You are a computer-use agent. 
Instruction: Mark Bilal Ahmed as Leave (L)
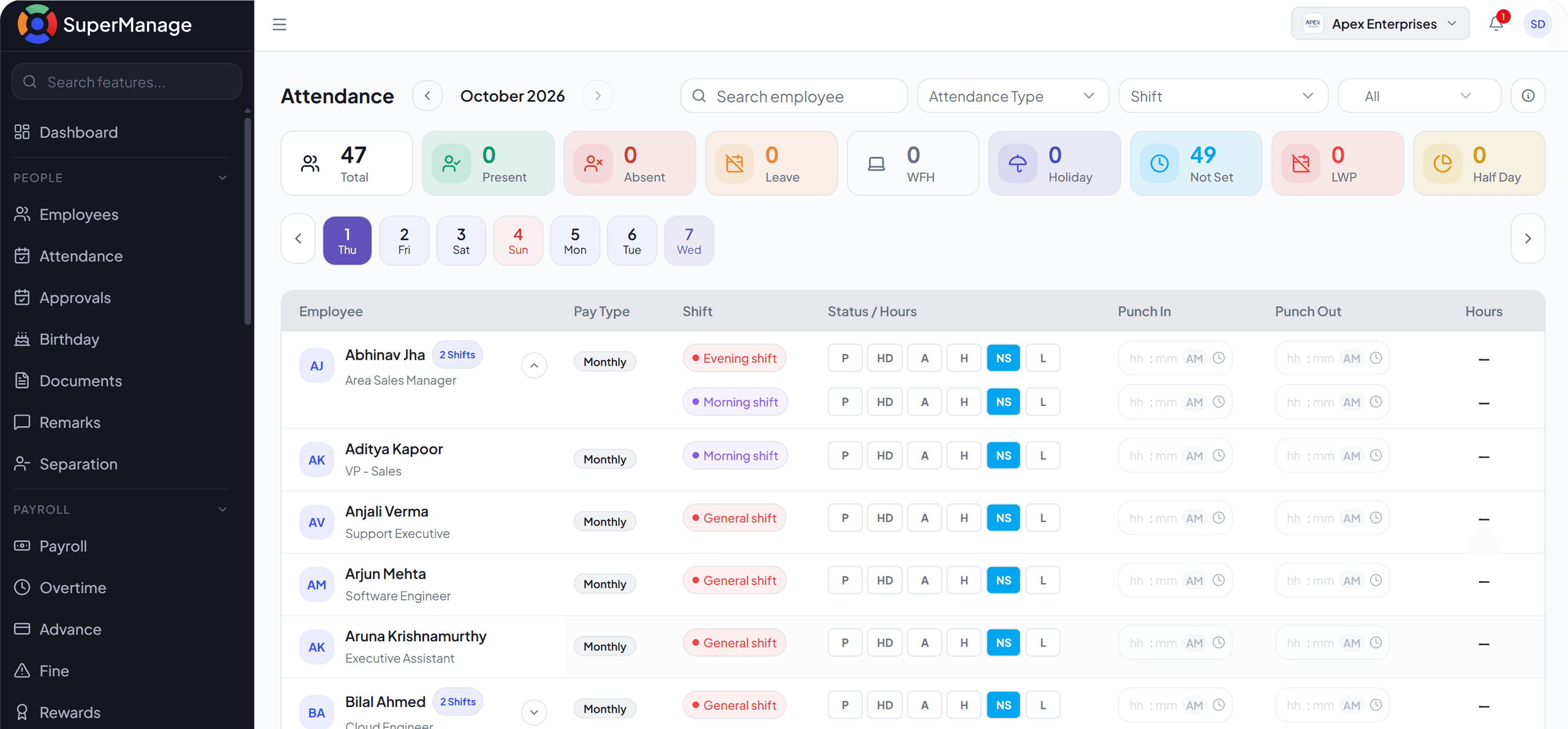tap(1043, 704)
